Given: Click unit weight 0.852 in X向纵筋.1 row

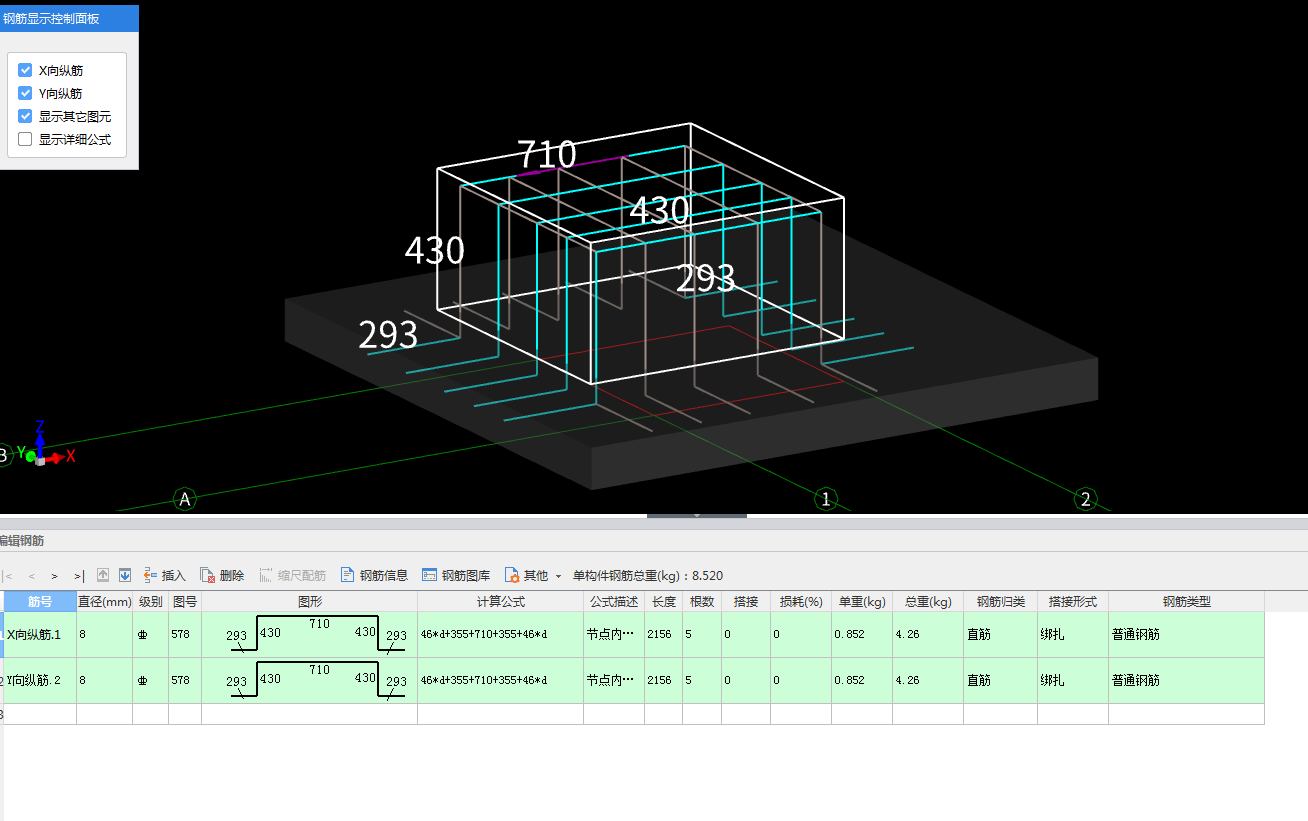Looking at the screenshot, I should tap(862, 634).
